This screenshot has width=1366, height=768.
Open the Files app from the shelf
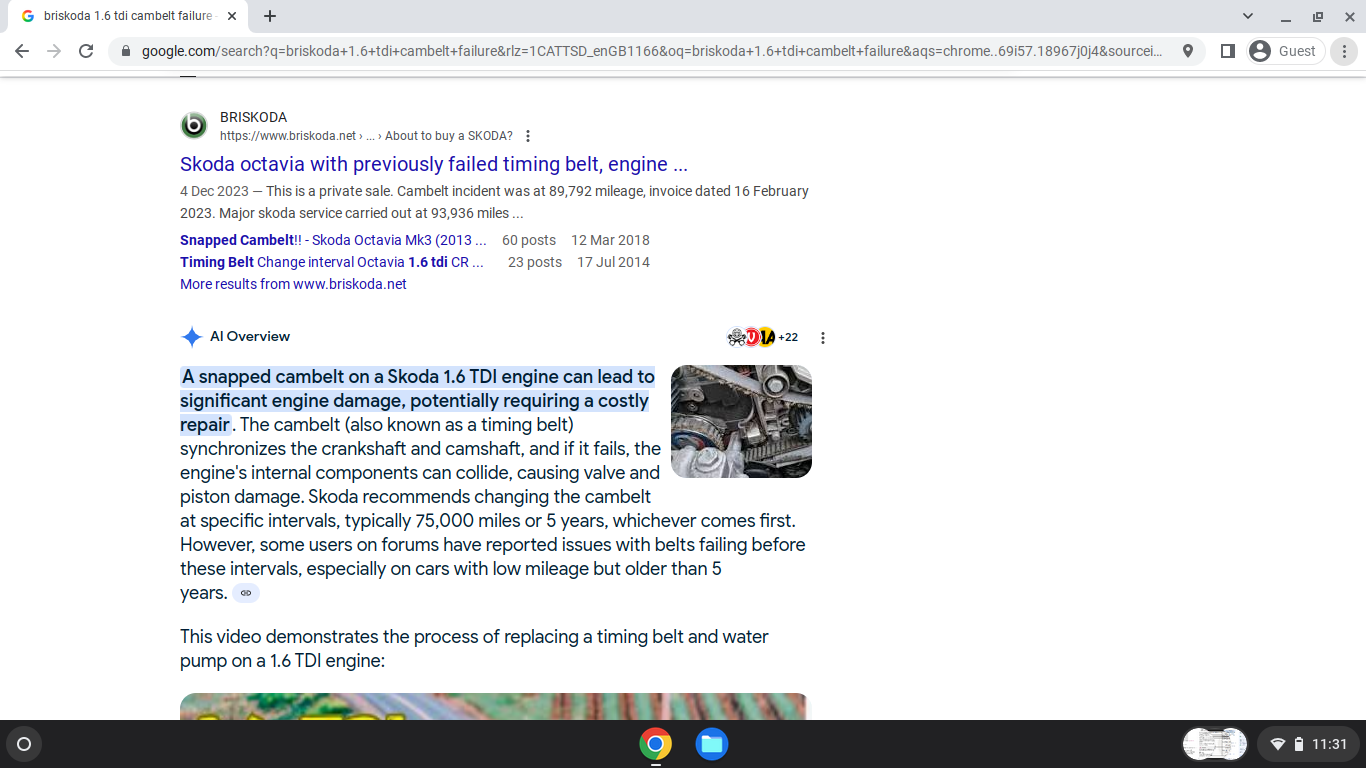pyautogui.click(x=712, y=744)
